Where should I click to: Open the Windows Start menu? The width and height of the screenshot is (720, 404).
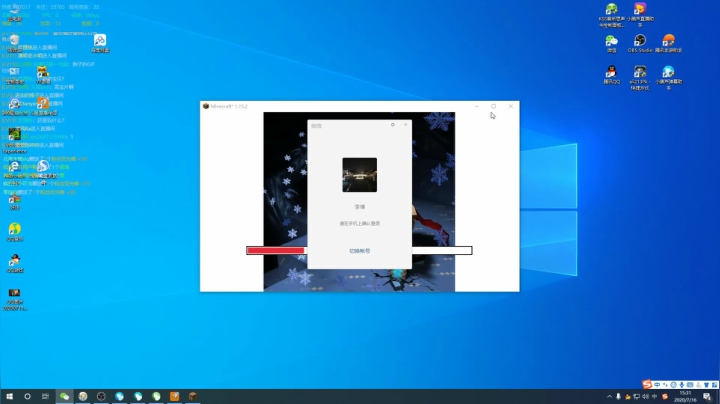9,396
